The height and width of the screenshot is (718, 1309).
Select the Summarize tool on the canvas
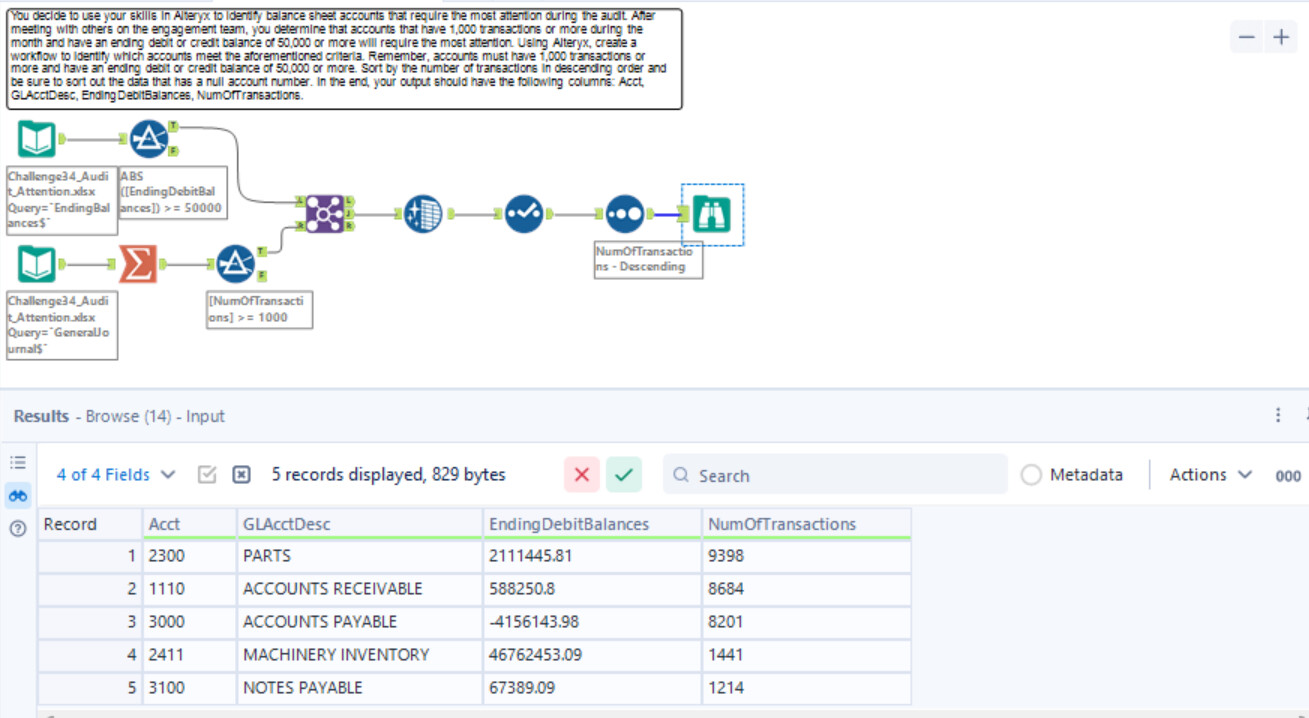pos(138,264)
